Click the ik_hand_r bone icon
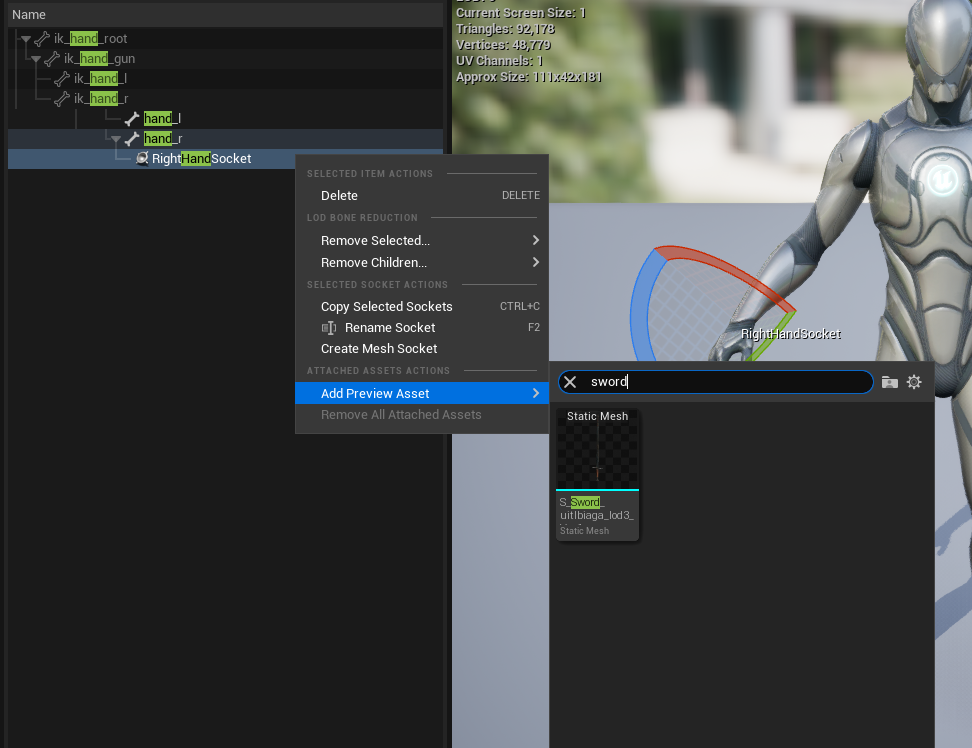This screenshot has width=972, height=748. click(62, 98)
